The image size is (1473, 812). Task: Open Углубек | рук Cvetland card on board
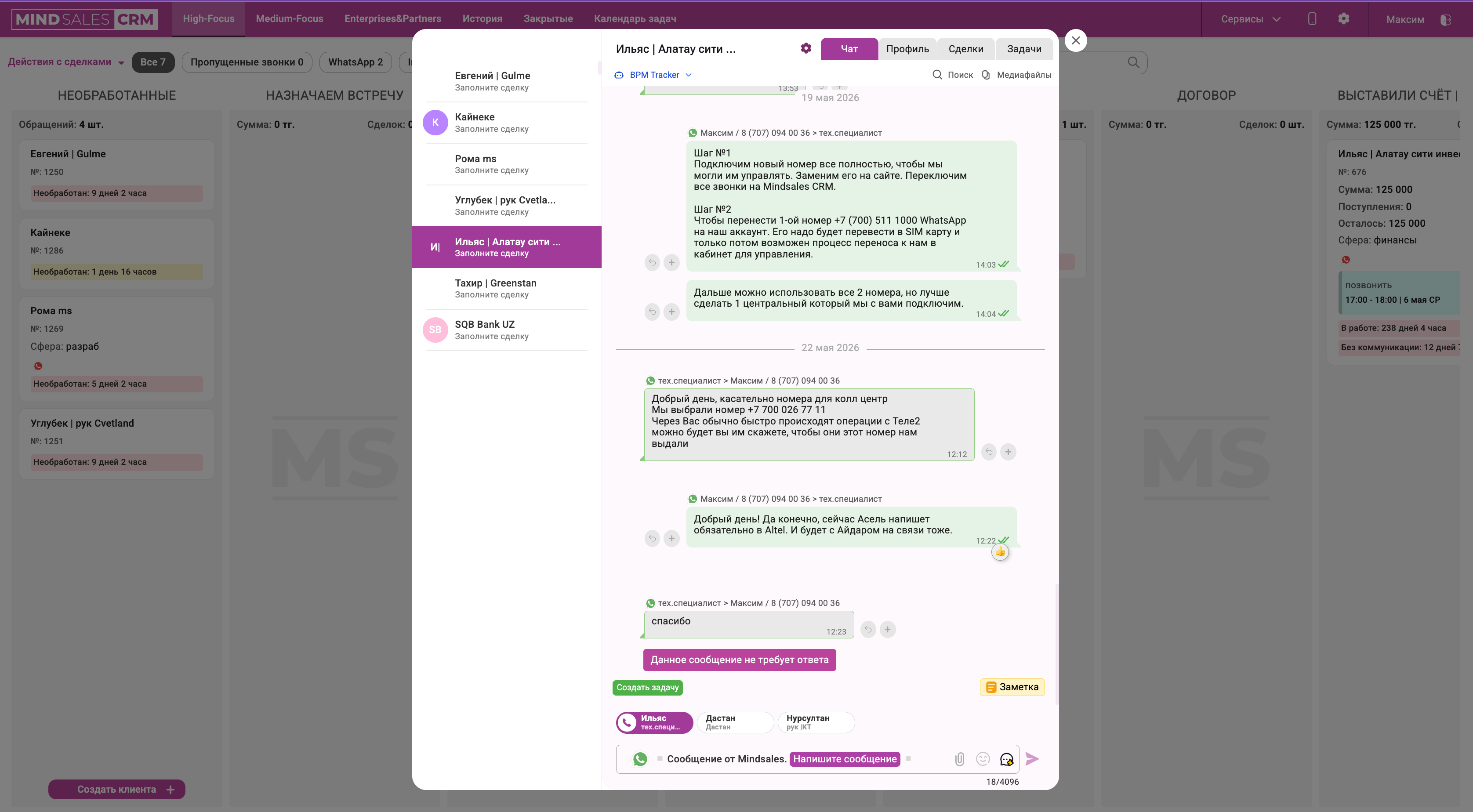click(116, 444)
